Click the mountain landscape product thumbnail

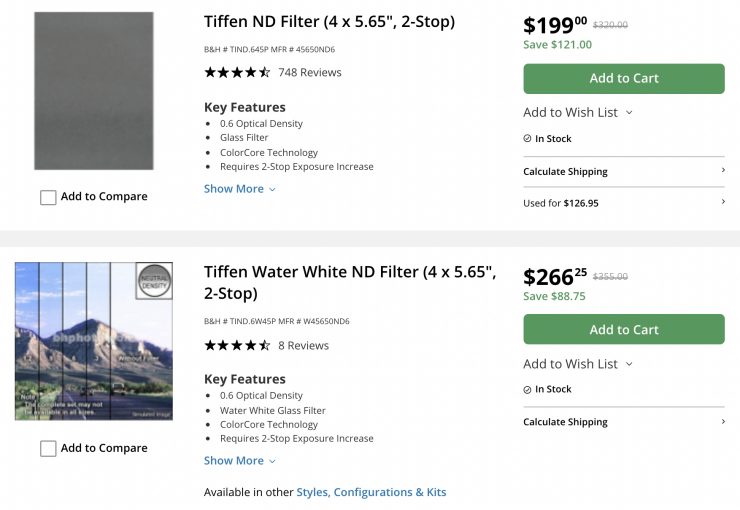click(94, 341)
